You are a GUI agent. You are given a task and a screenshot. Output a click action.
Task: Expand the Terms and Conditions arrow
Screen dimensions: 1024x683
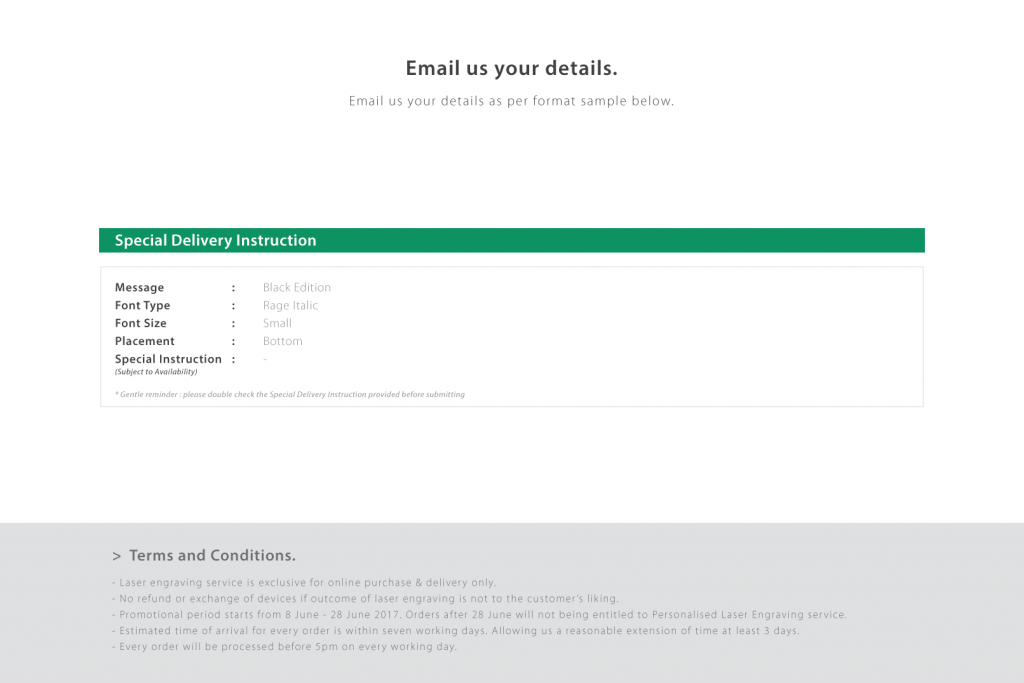point(116,556)
